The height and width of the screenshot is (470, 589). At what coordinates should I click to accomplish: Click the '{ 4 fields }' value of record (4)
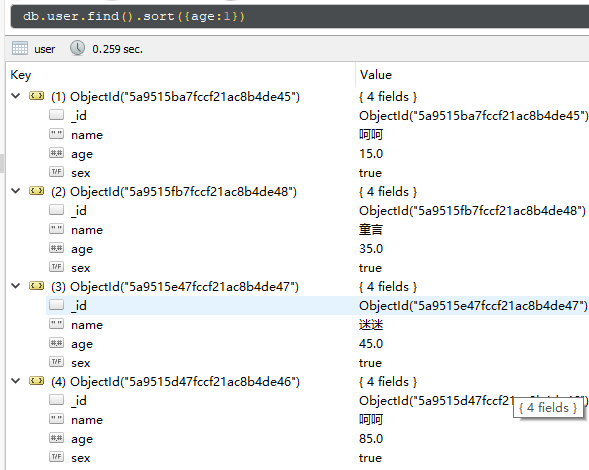click(x=388, y=382)
